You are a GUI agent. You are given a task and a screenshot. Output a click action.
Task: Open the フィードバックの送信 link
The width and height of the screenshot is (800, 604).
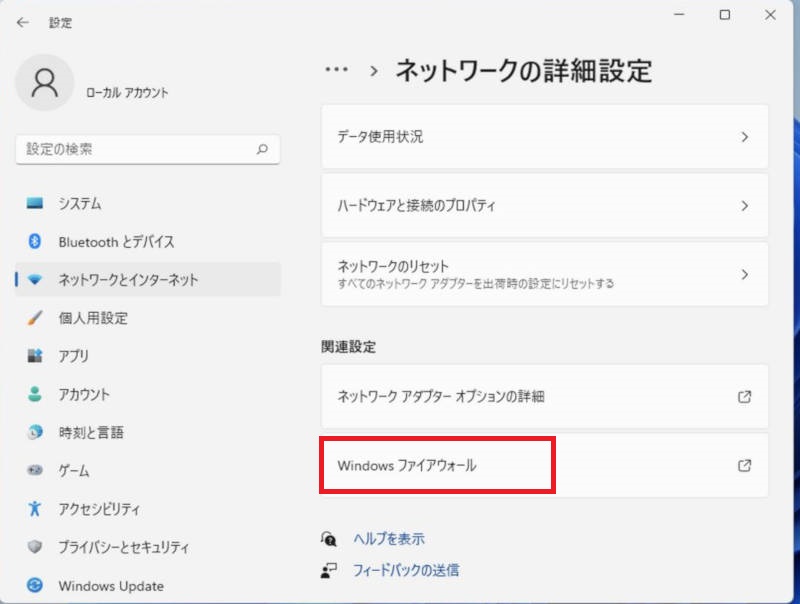coord(406,570)
